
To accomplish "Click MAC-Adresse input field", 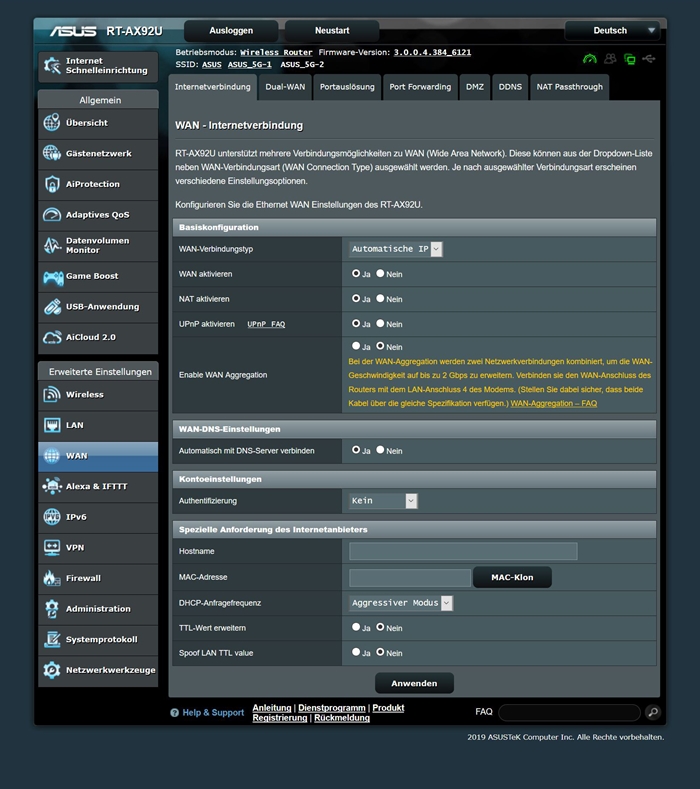I will [x=410, y=578].
